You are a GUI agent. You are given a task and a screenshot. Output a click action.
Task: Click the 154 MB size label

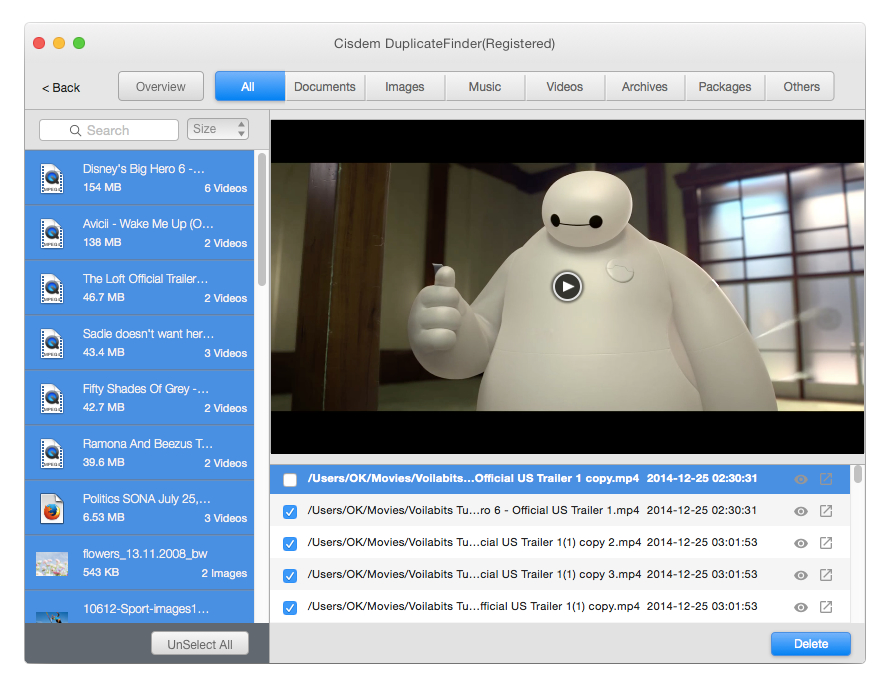pos(102,187)
